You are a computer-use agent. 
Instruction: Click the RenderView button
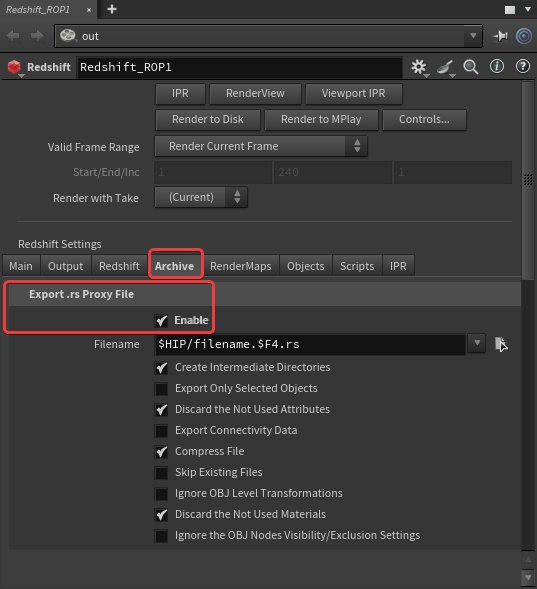click(255, 94)
